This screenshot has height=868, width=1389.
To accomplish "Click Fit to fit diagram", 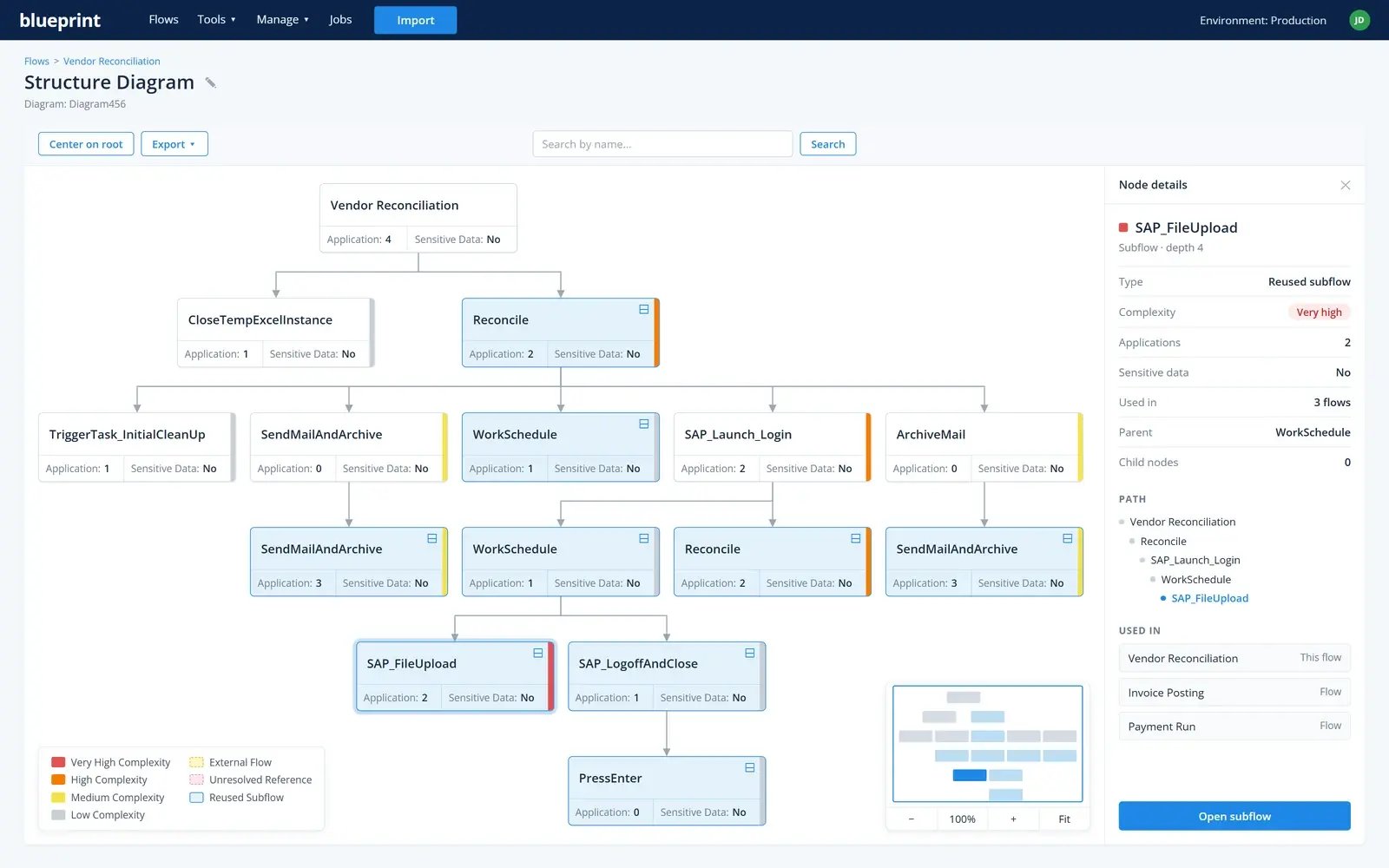I will tap(1064, 819).
